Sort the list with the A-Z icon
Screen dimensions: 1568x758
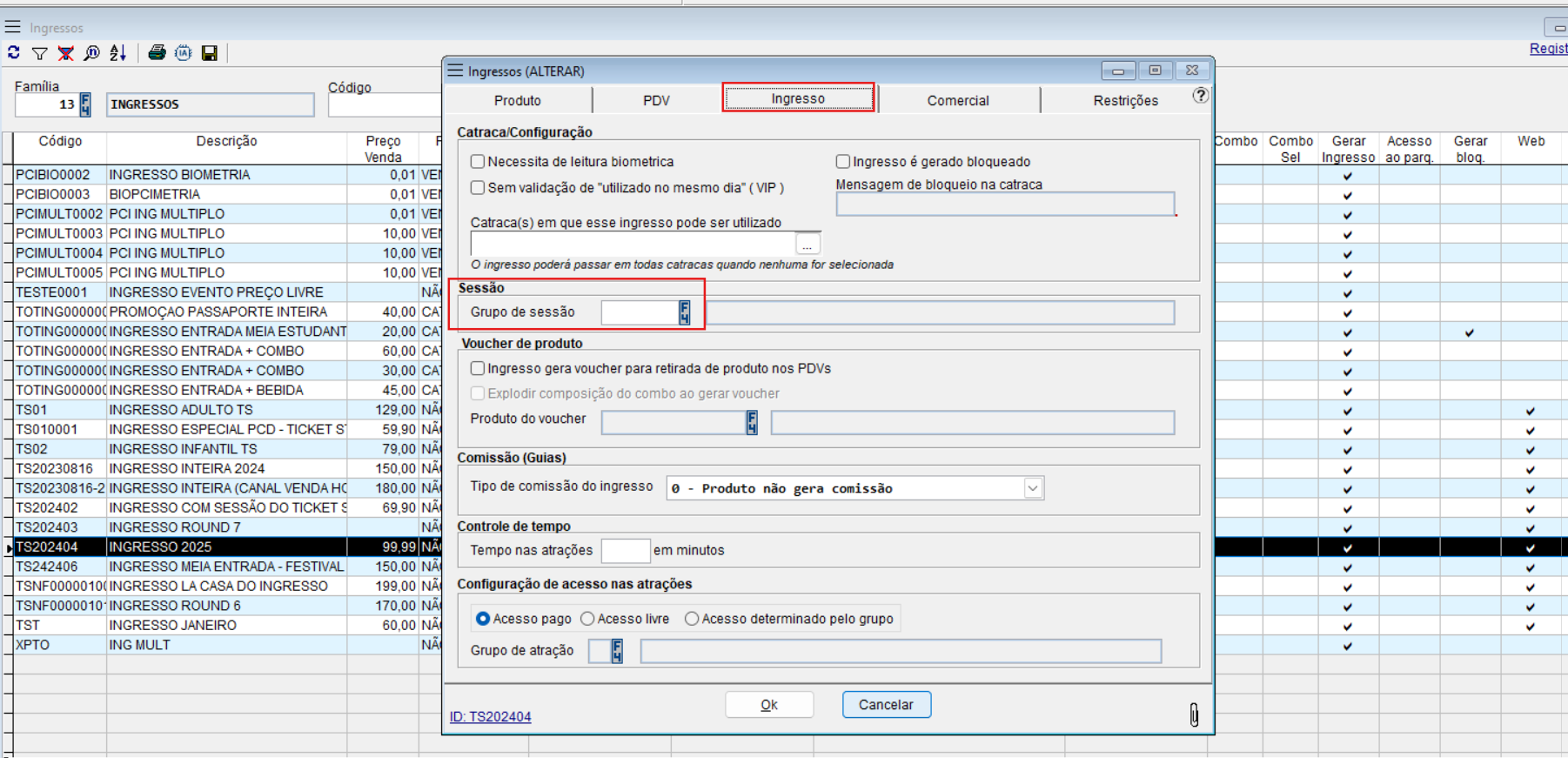click(118, 53)
